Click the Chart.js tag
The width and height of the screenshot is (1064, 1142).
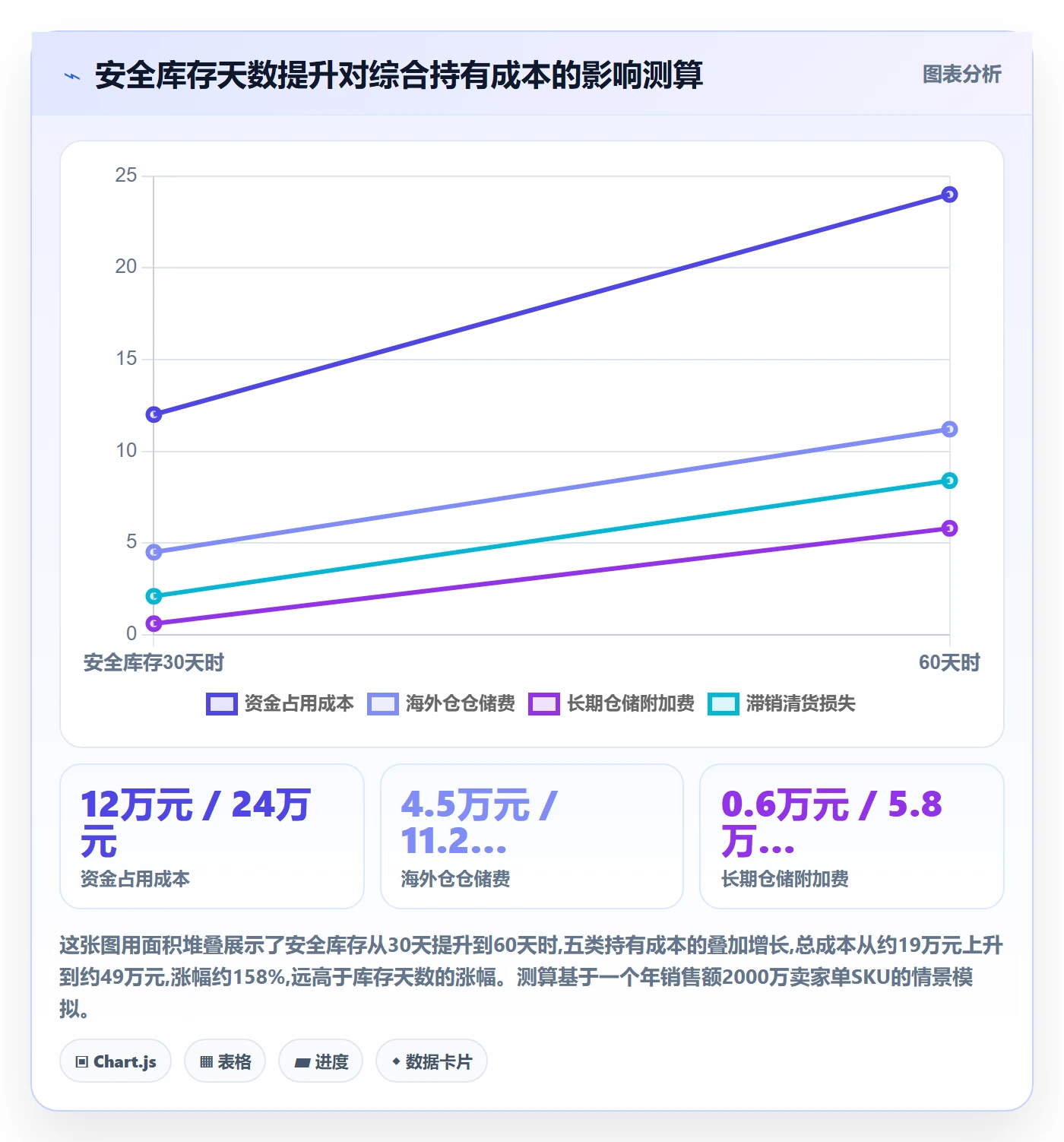(x=116, y=1061)
